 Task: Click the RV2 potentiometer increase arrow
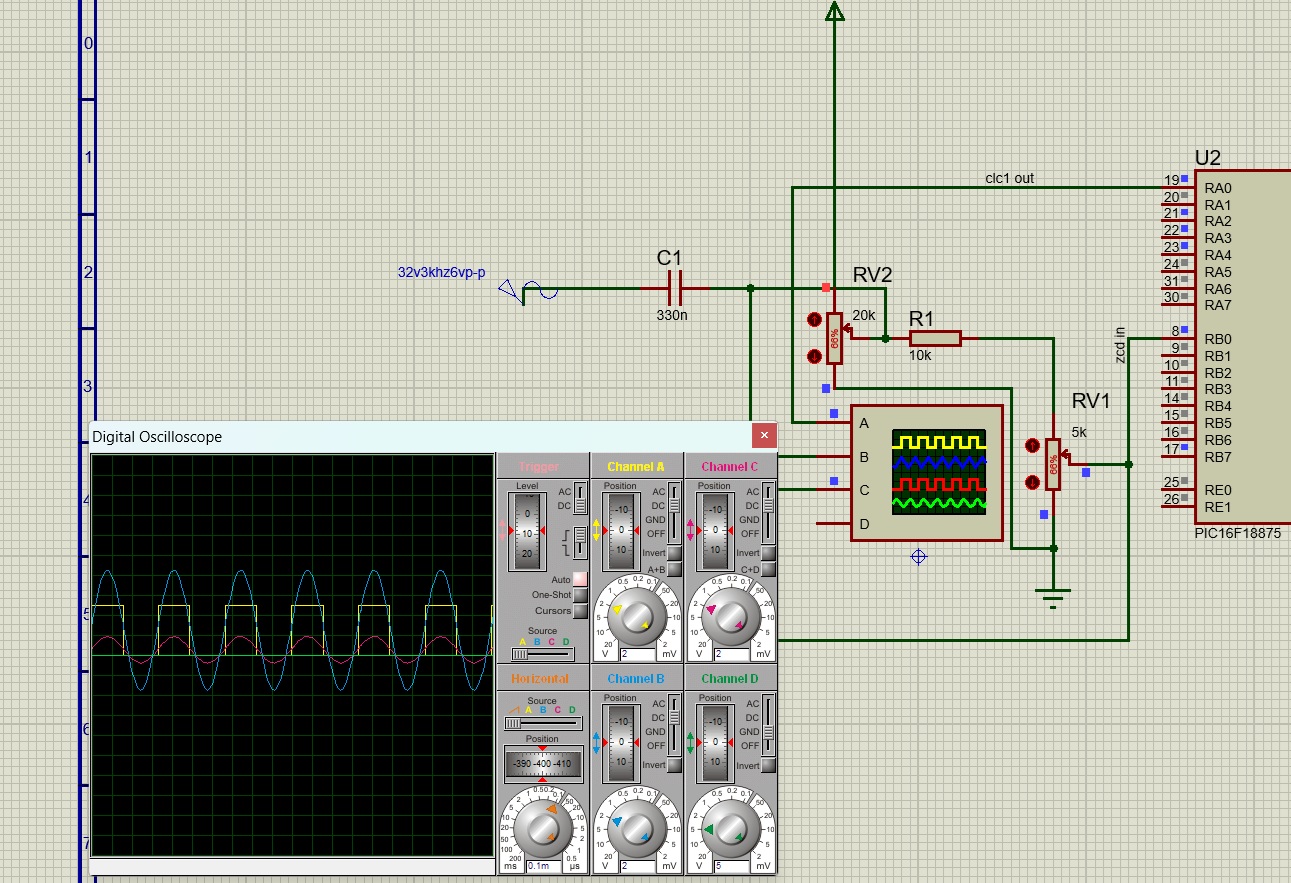tap(814, 320)
